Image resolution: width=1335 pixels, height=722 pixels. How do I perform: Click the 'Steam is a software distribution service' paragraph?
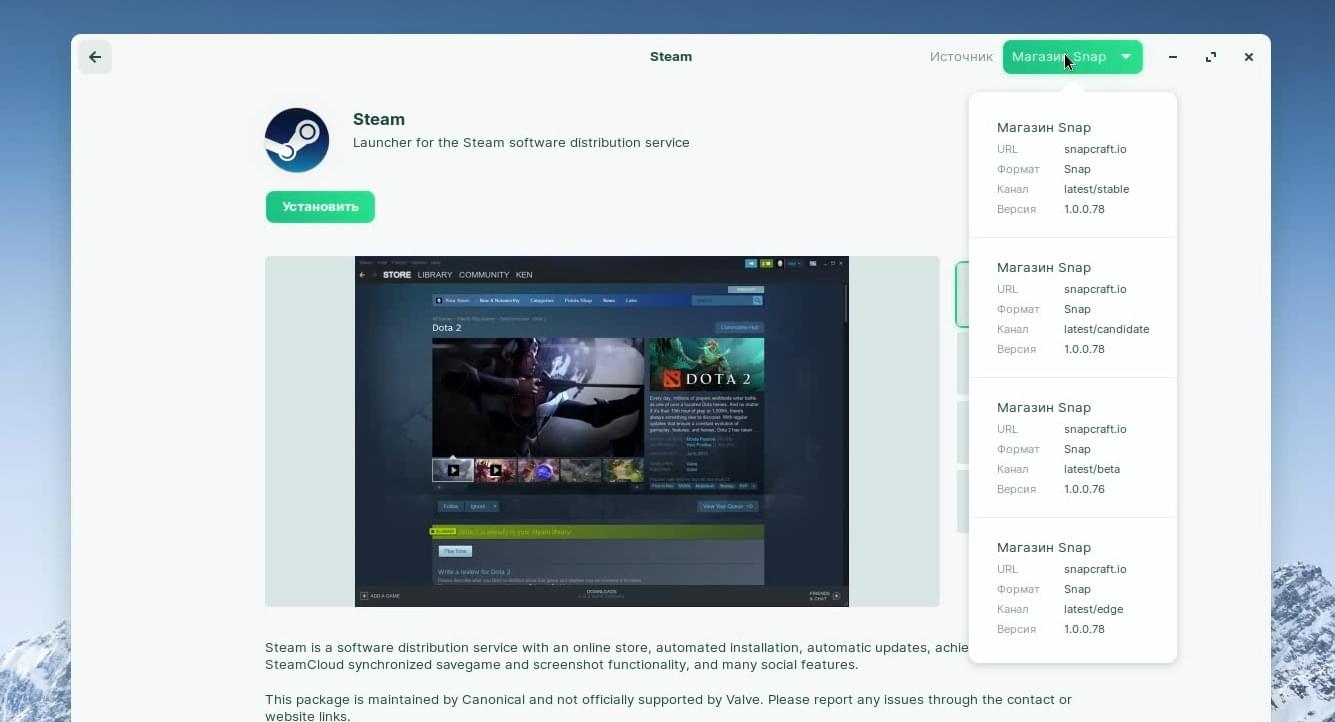(617, 656)
